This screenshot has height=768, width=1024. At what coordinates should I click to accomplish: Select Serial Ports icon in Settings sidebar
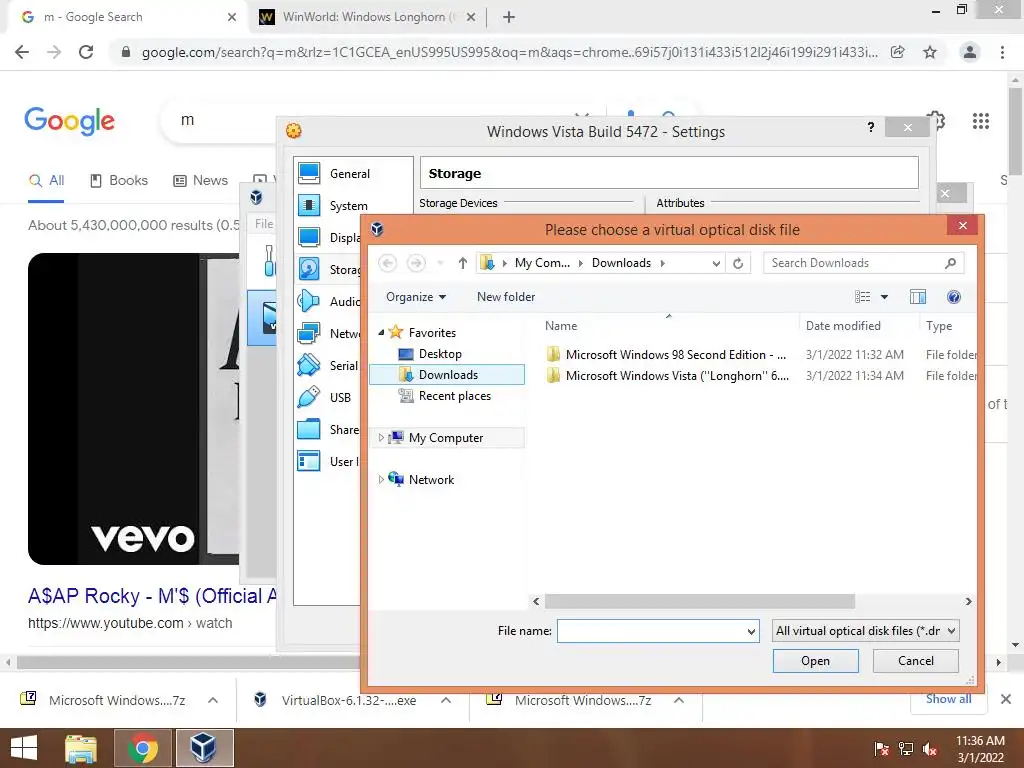pyautogui.click(x=309, y=365)
